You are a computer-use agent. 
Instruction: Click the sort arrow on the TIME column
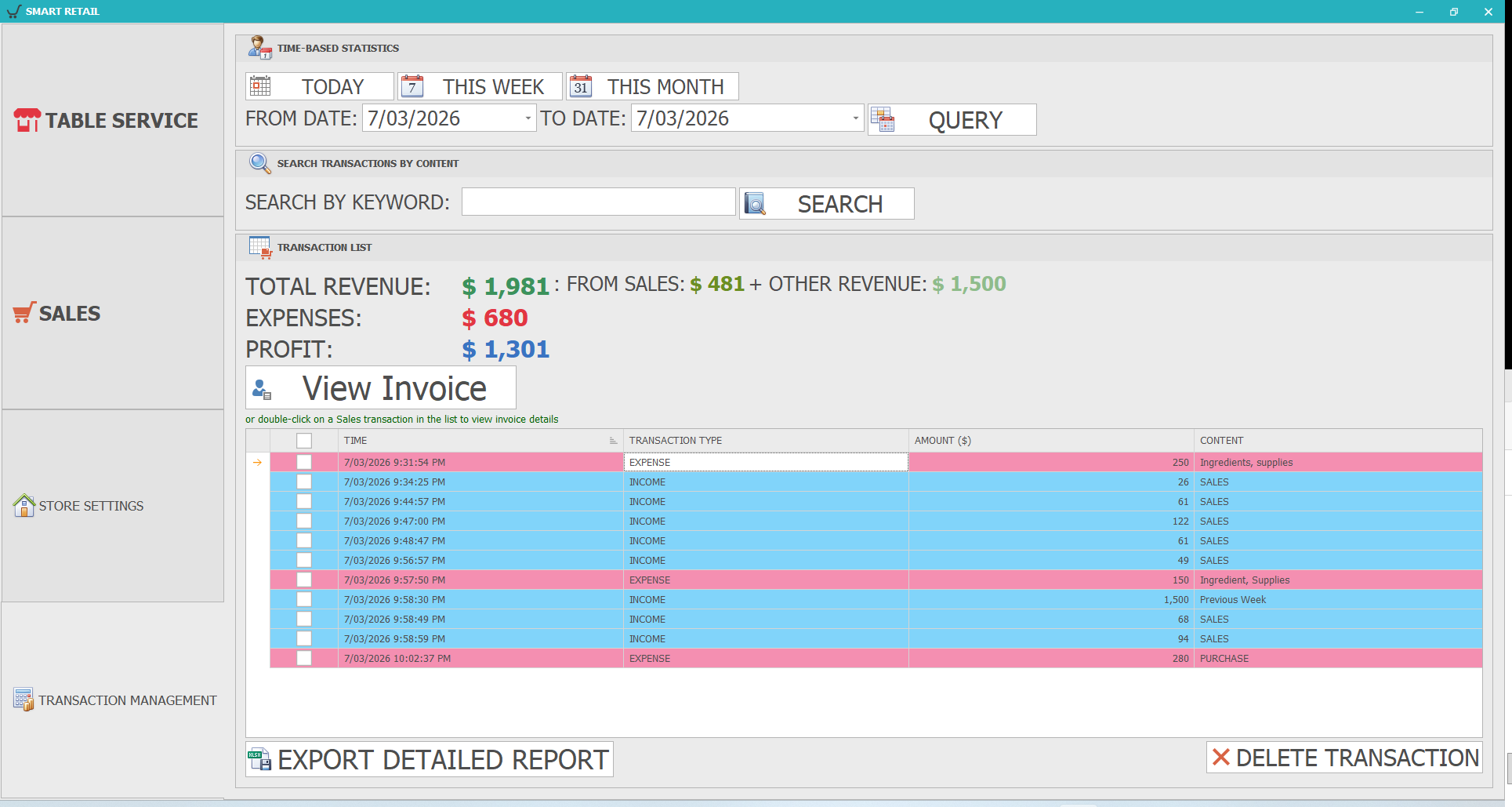613,440
